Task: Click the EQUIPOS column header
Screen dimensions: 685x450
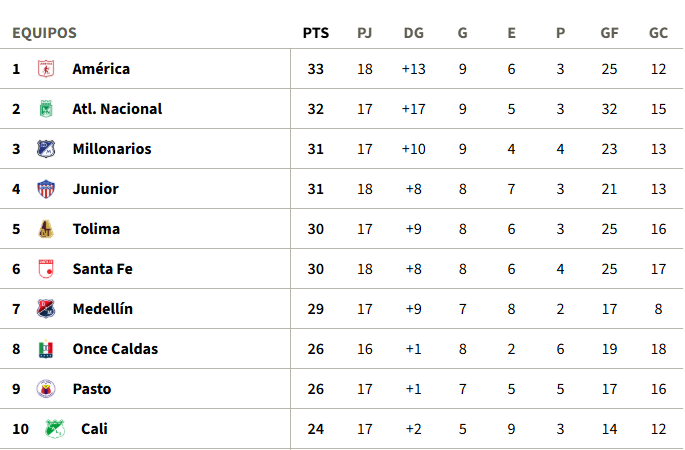Action: 45,33
